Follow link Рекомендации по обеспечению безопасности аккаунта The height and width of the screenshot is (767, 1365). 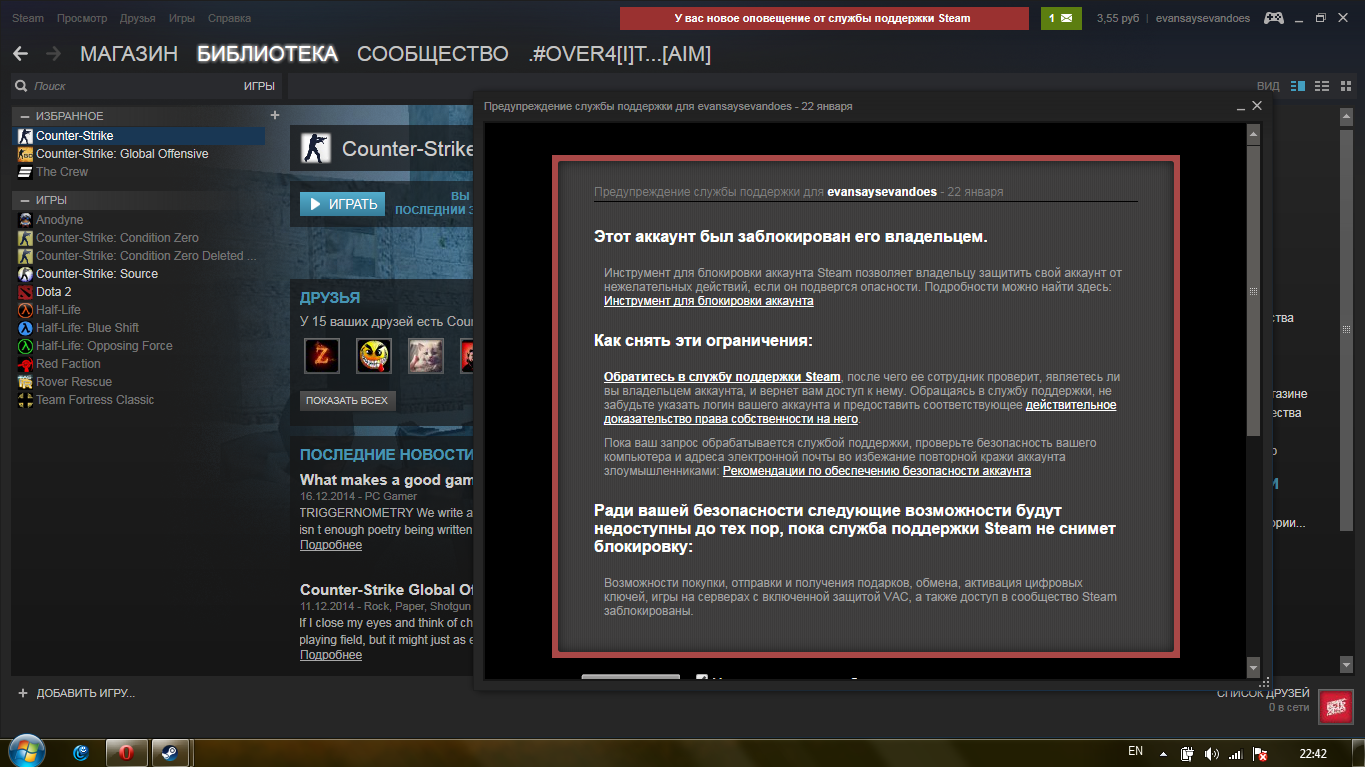tap(877, 471)
